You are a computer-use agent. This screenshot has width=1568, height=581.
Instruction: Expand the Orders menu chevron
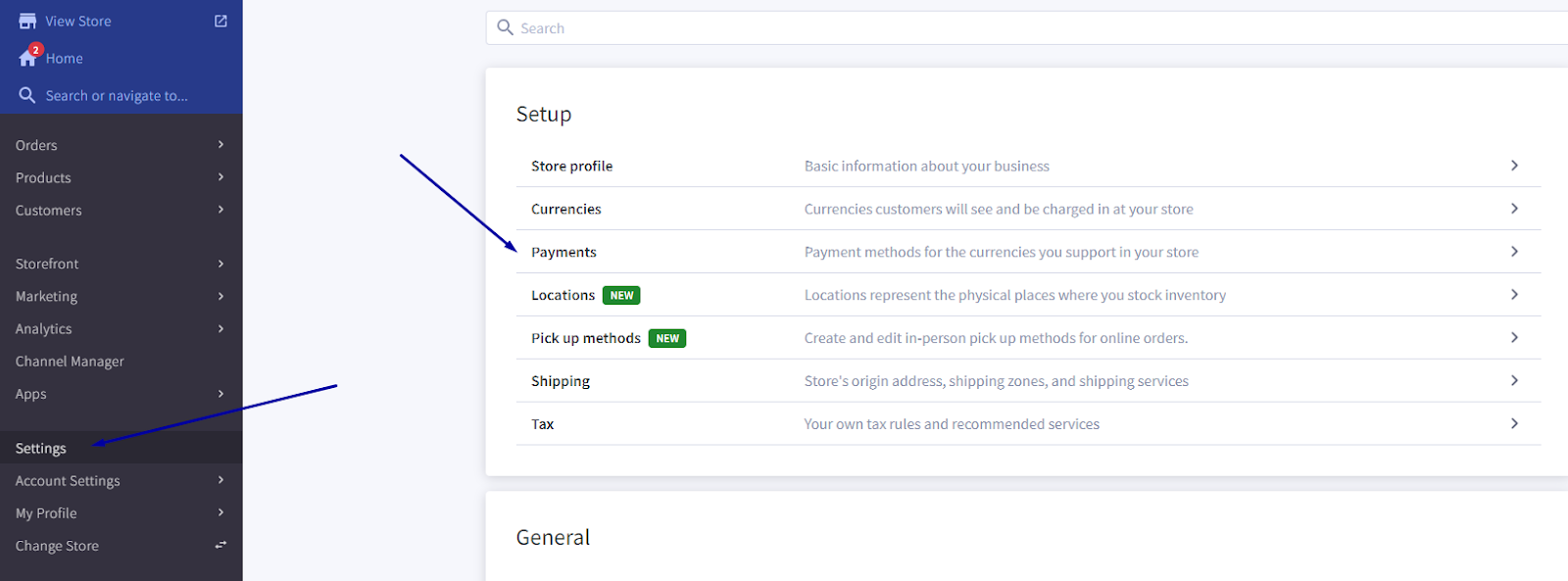pyautogui.click(x=220, y=144)
